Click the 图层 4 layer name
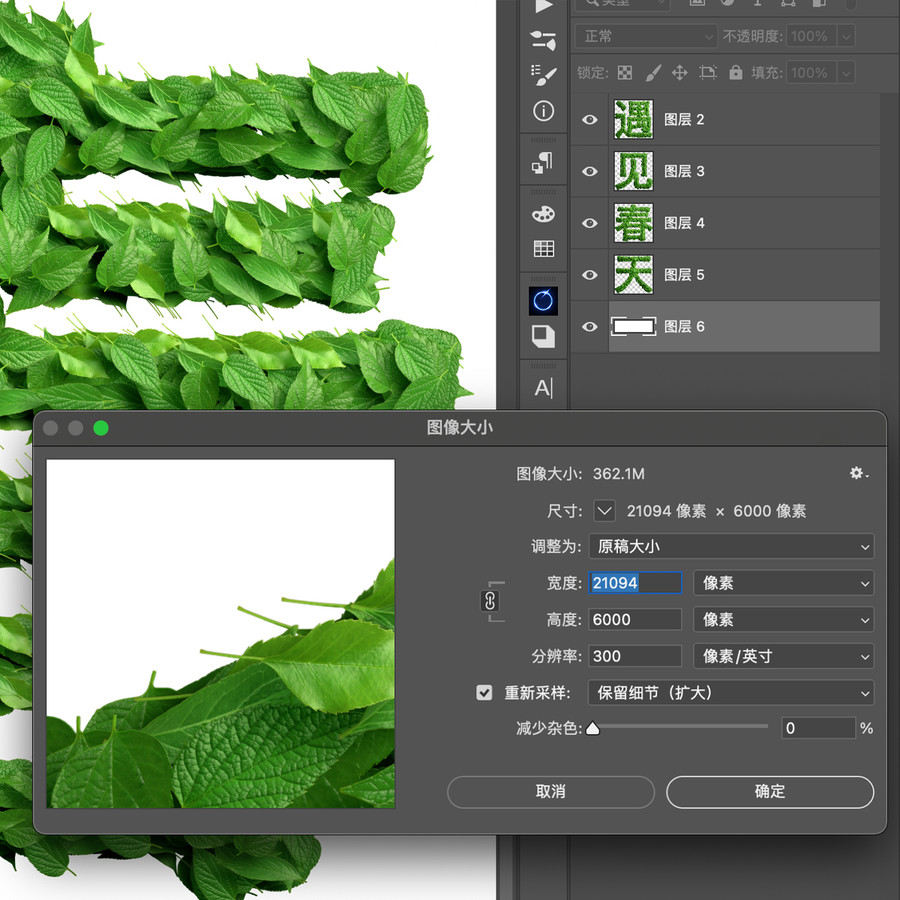Viewport: 900px width, 900px height. click(684, 223)
